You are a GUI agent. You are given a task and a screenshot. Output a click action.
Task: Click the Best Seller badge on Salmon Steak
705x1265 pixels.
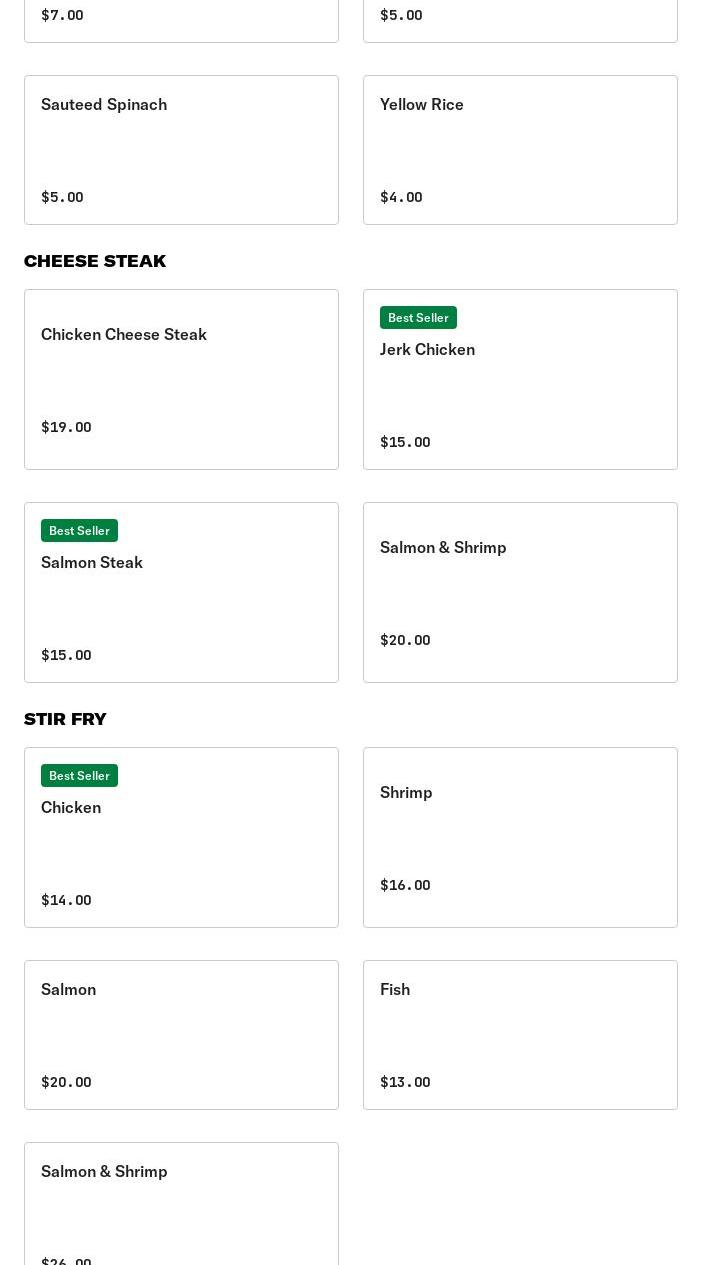coord(79,530)
